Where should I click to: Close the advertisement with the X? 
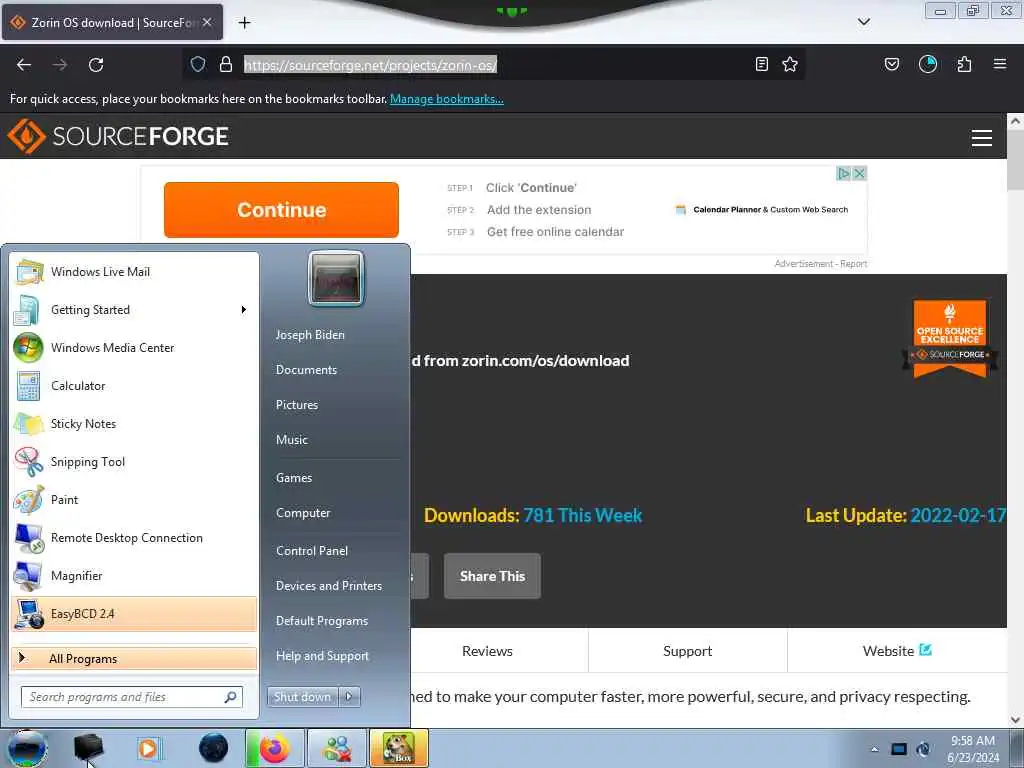coord(859,174)
